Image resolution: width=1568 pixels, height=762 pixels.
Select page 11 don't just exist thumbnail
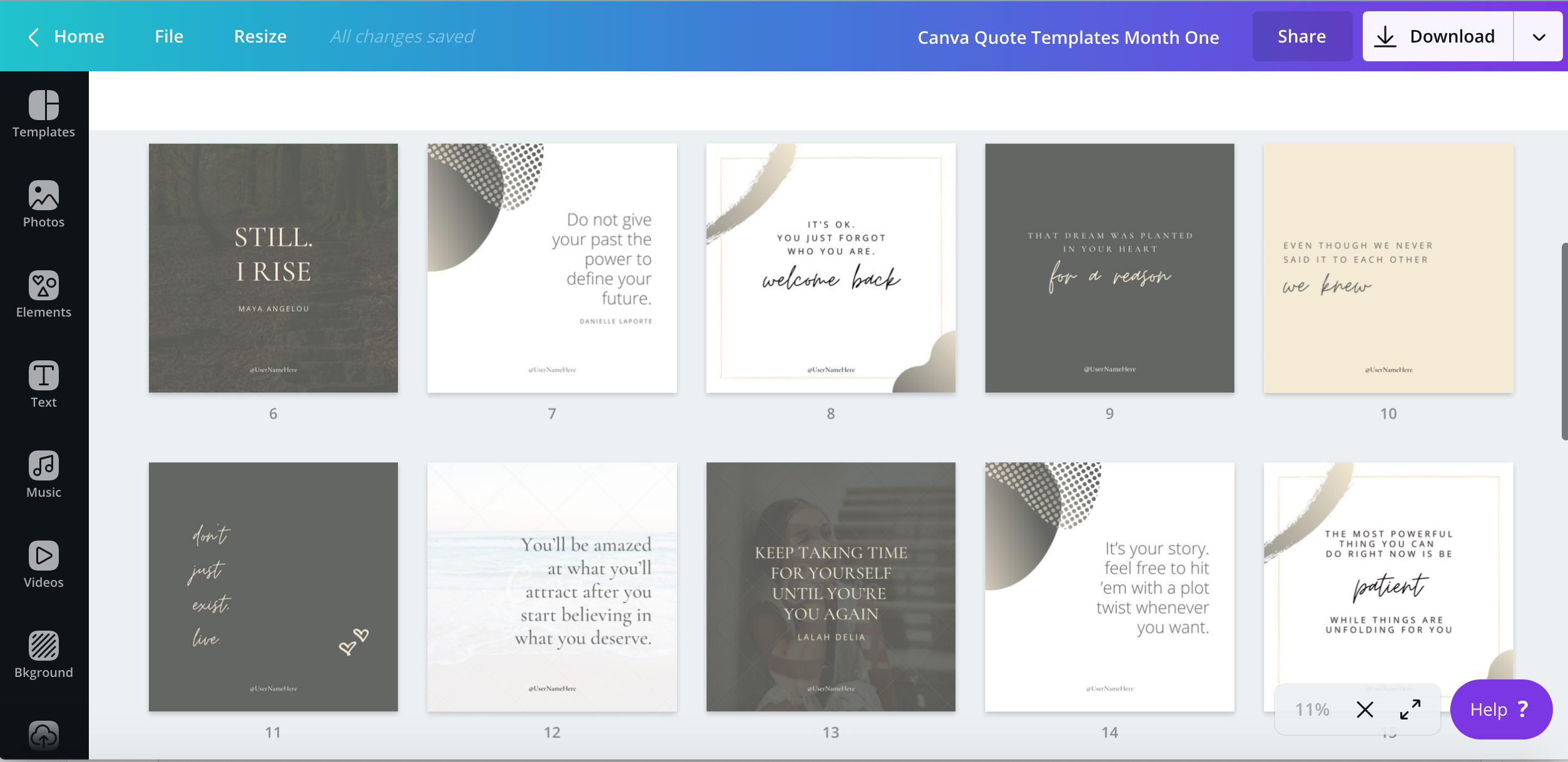pos(273,587)
